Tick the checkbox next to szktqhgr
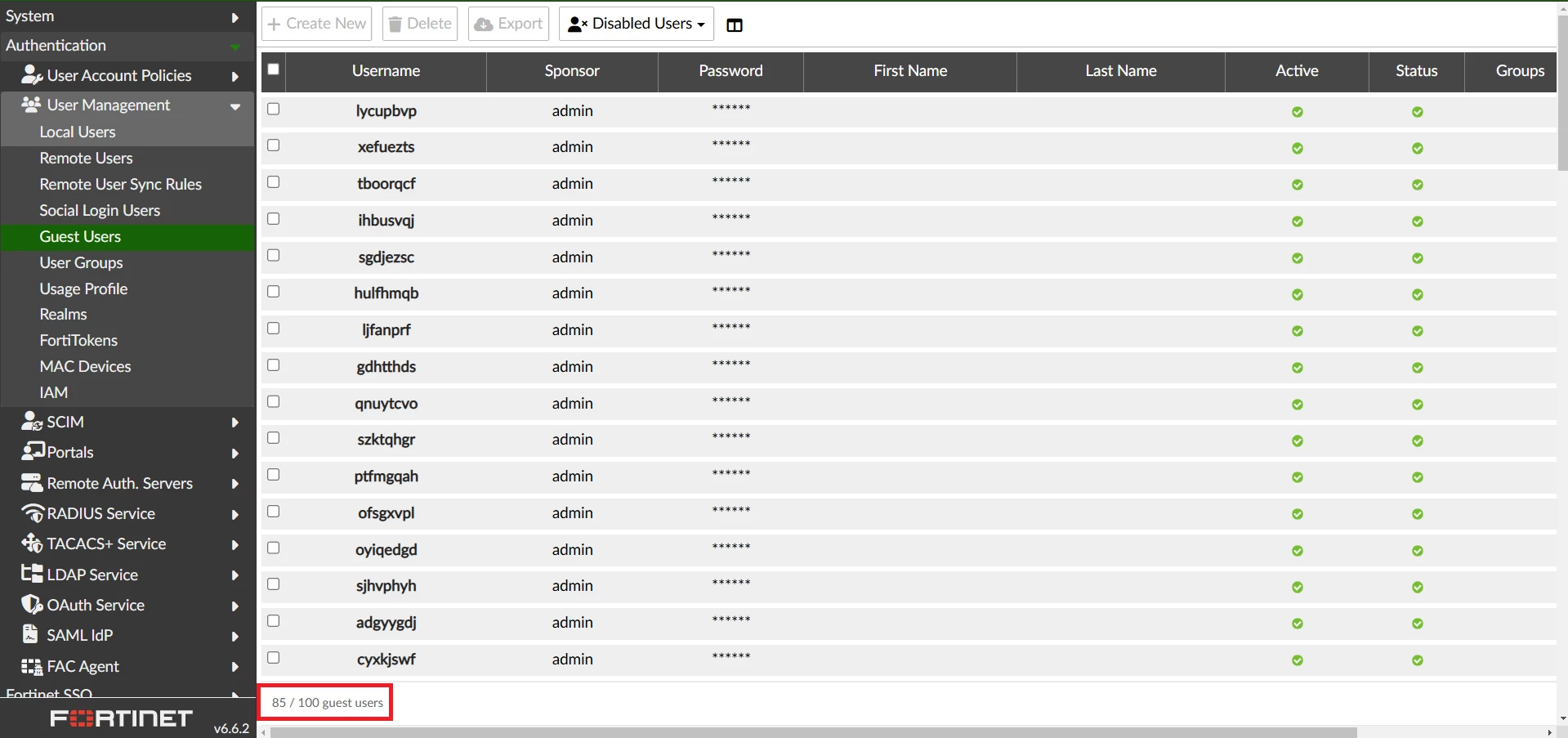Image resolution: width=1568 pixels, height=738 pixels. (x=273, y=437)
